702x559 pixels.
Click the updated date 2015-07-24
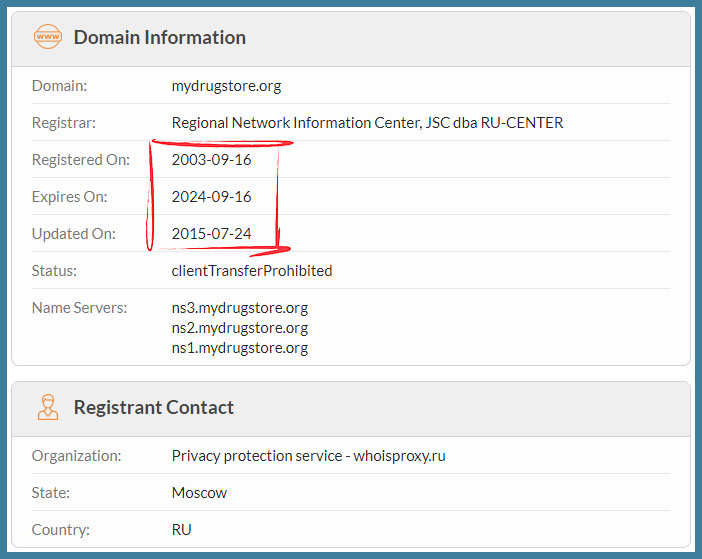tap(211, 234)
